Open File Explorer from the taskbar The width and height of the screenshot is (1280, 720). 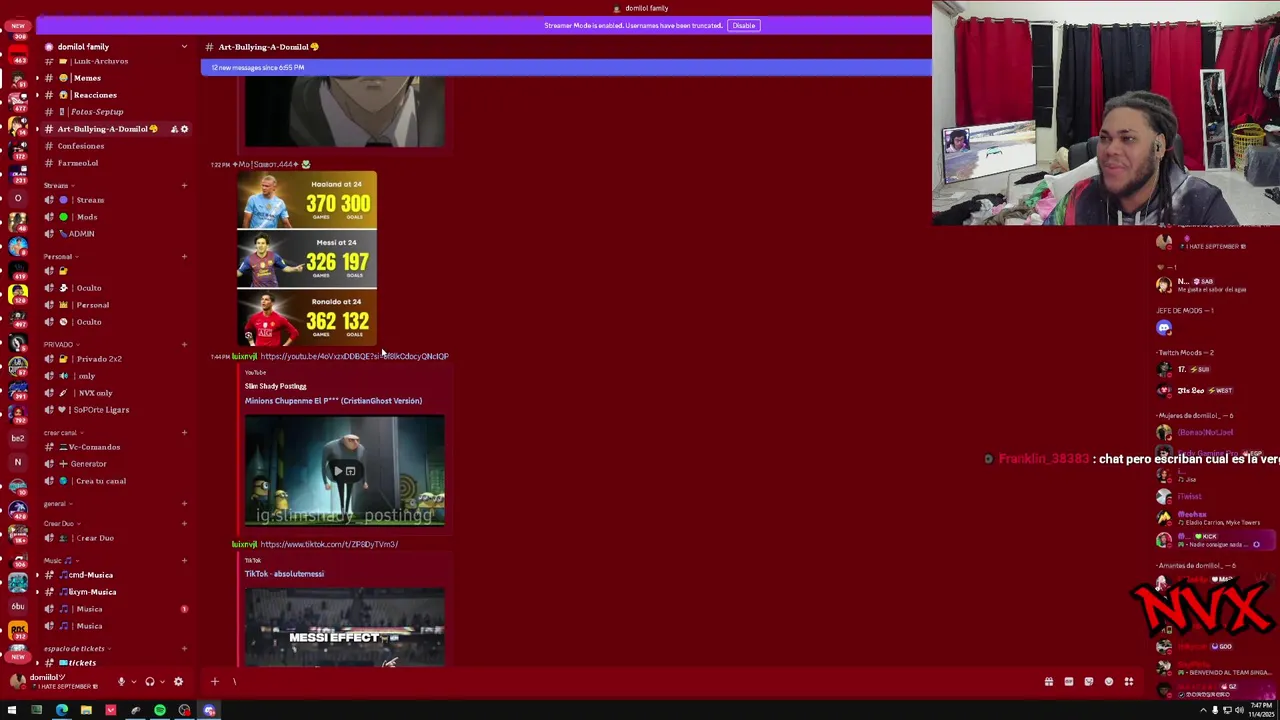click(86, 711)
